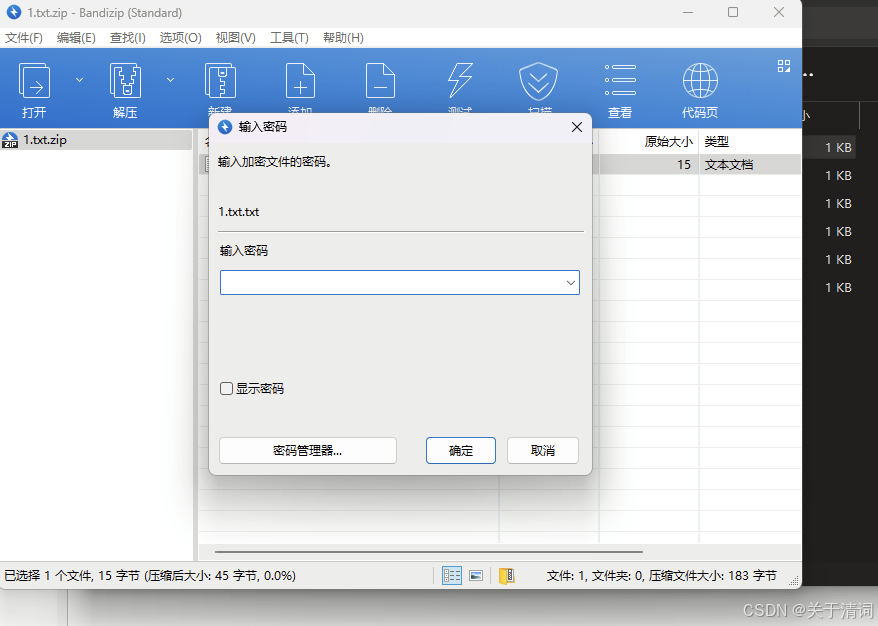Expand the Open (打开) dropdown arrow

tap(80, 80)
